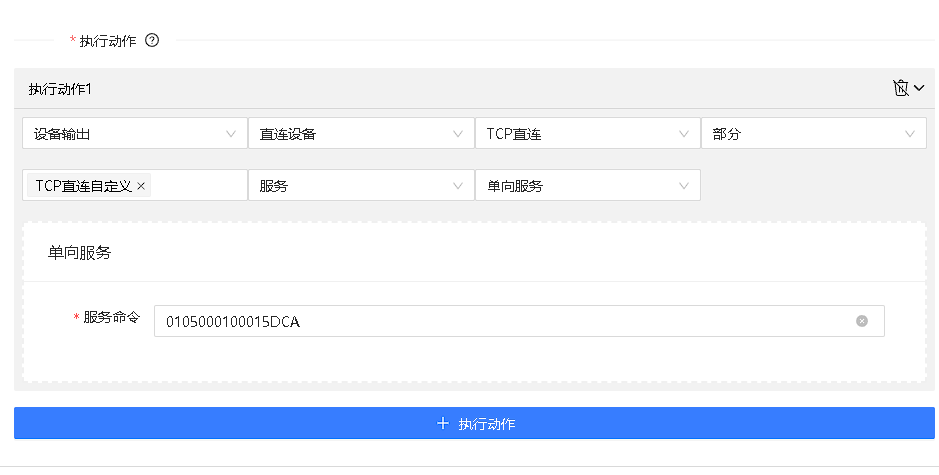Open the 部分 selection dropdown

(x=813, y=134)
